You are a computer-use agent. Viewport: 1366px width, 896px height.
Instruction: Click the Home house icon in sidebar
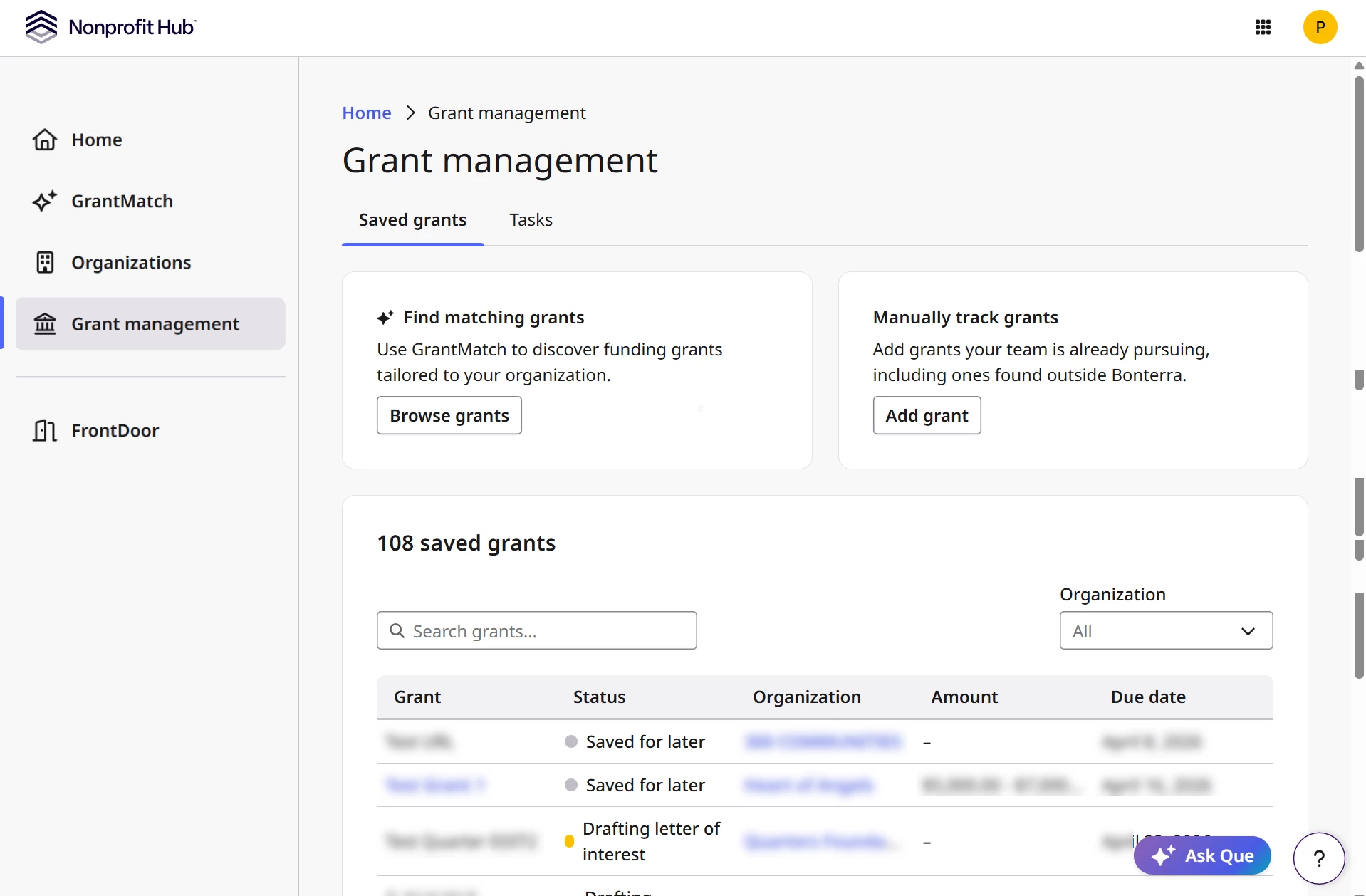(45, 140)
